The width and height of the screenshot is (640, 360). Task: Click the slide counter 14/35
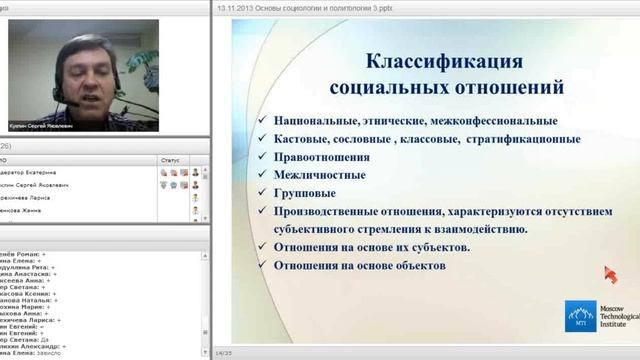pos(223,353)
